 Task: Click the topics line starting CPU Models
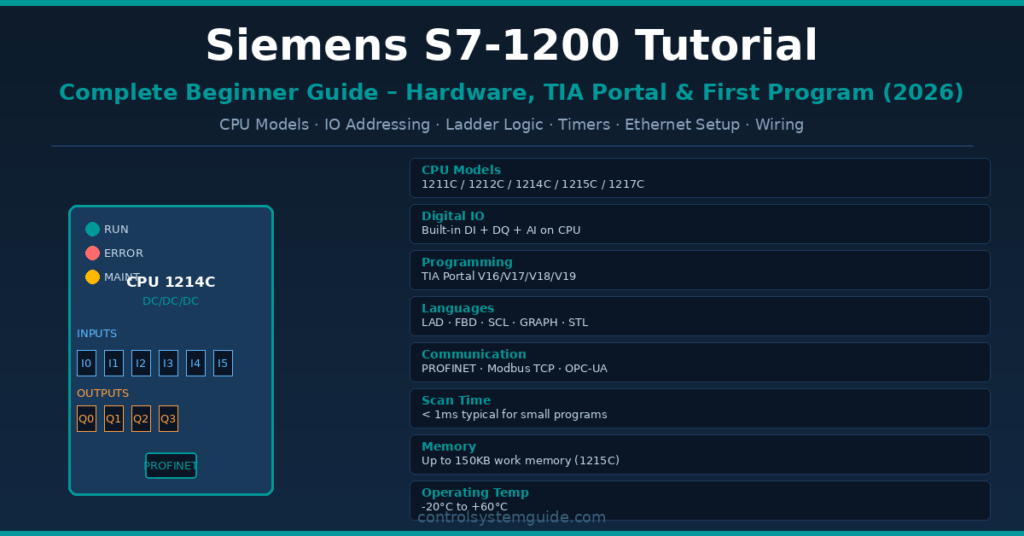pos(511,124)
